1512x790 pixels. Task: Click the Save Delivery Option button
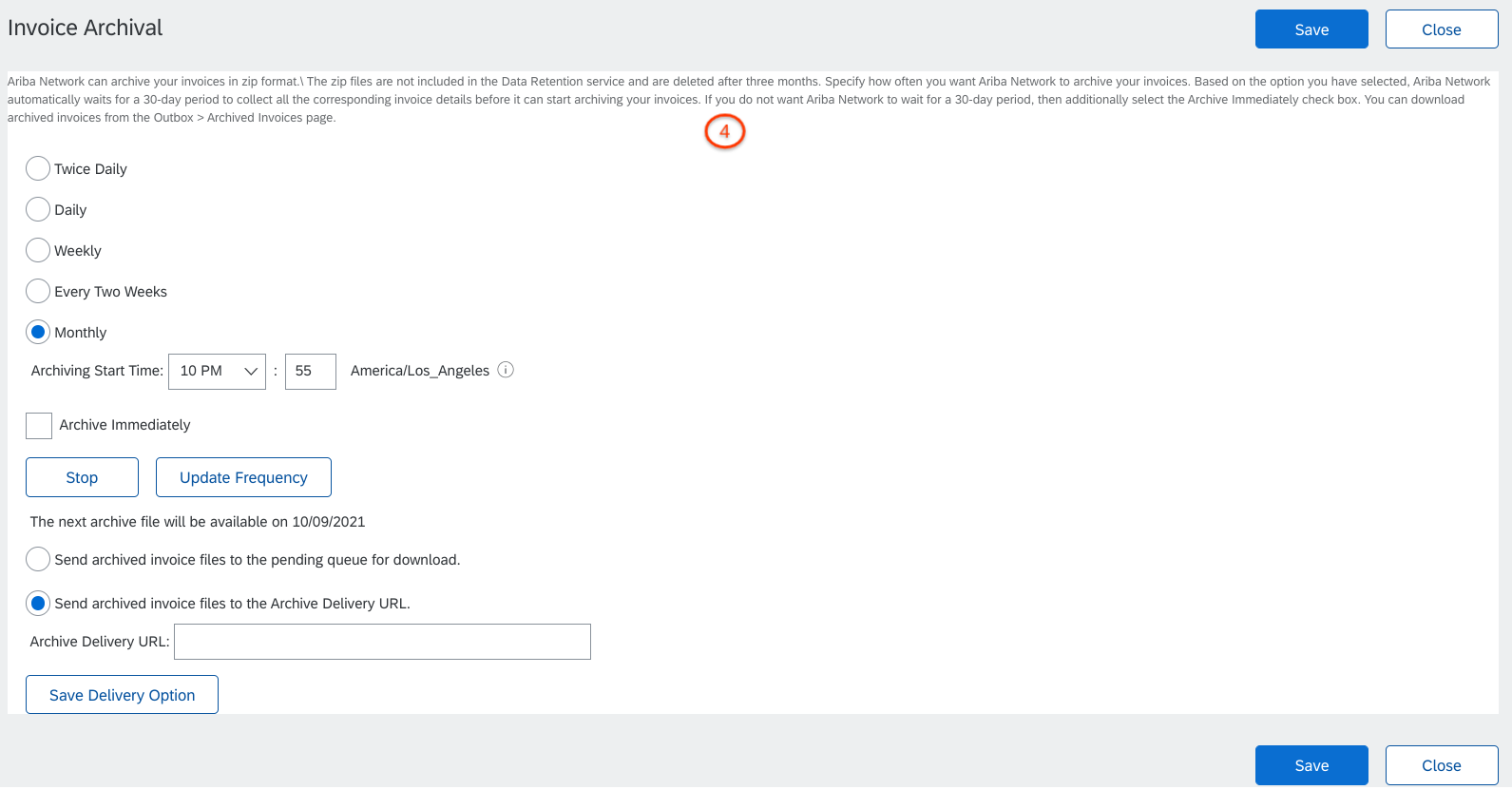click(122, 695)
